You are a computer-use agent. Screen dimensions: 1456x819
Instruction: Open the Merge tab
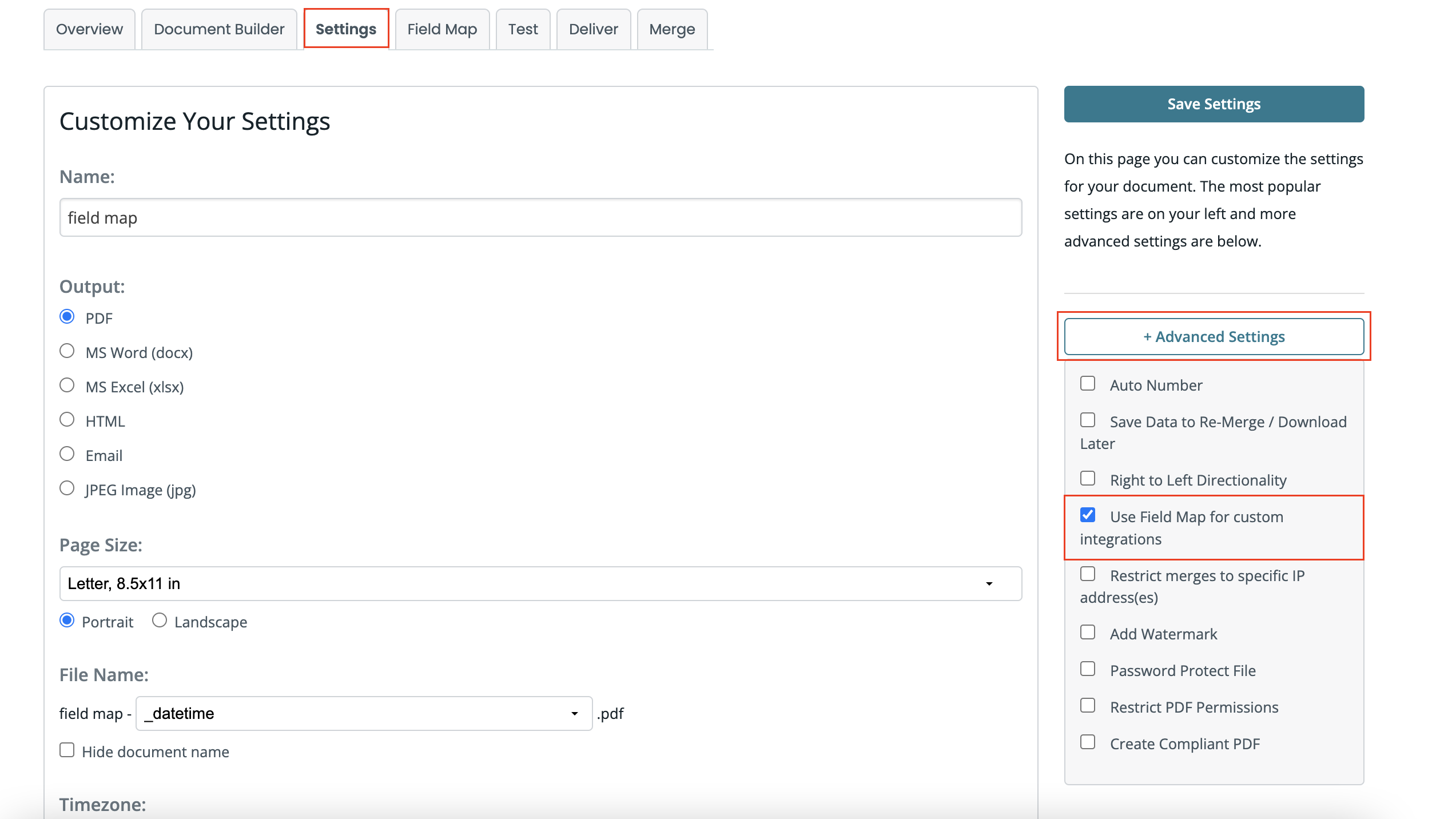[671, 29]
